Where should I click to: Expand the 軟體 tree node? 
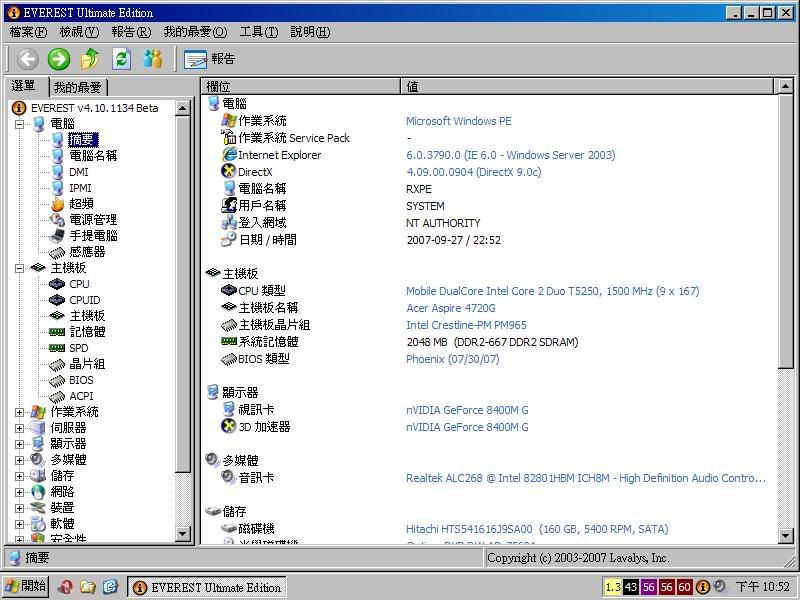19,524
